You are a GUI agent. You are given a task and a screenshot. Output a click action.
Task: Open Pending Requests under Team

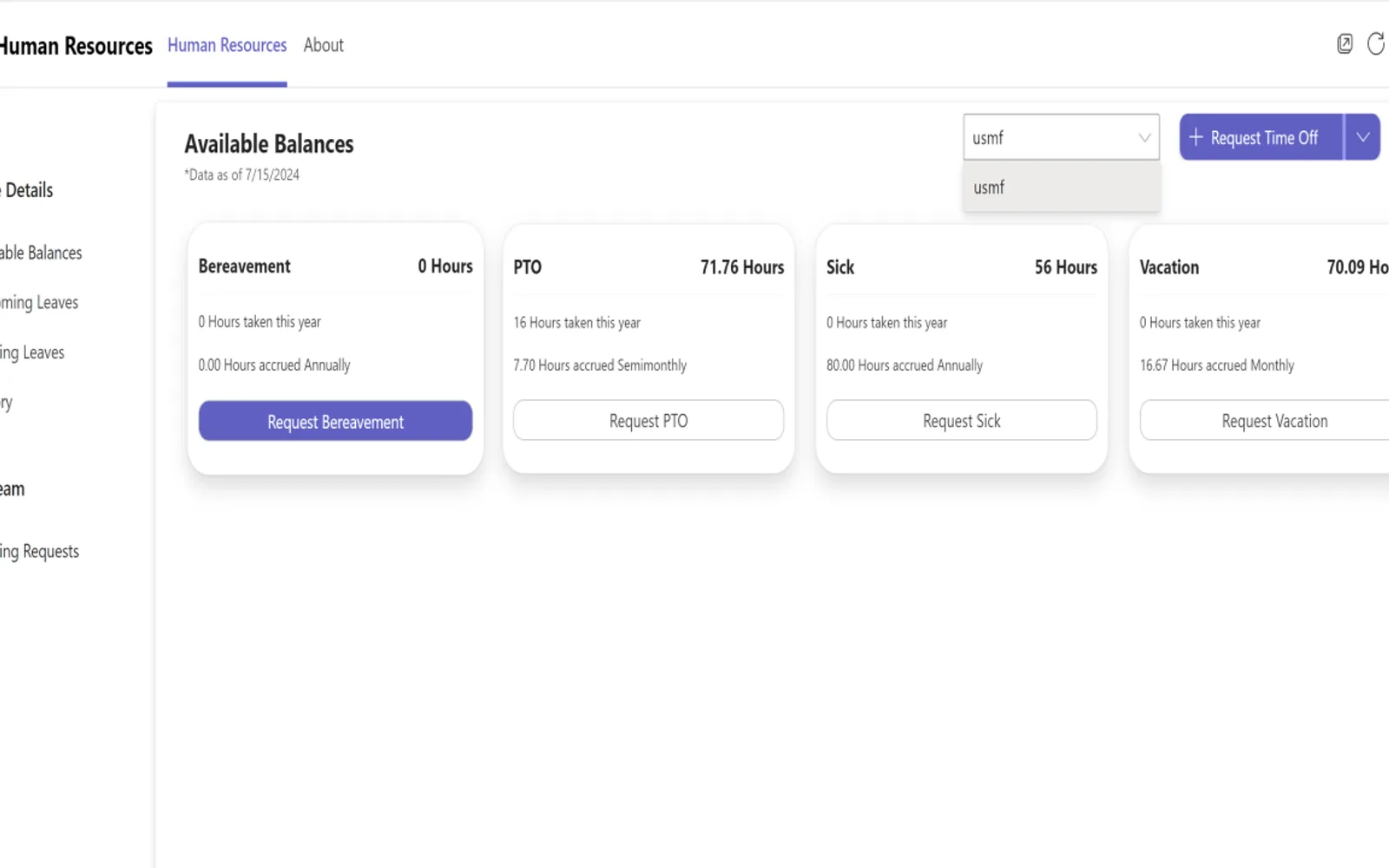(39, 551)
